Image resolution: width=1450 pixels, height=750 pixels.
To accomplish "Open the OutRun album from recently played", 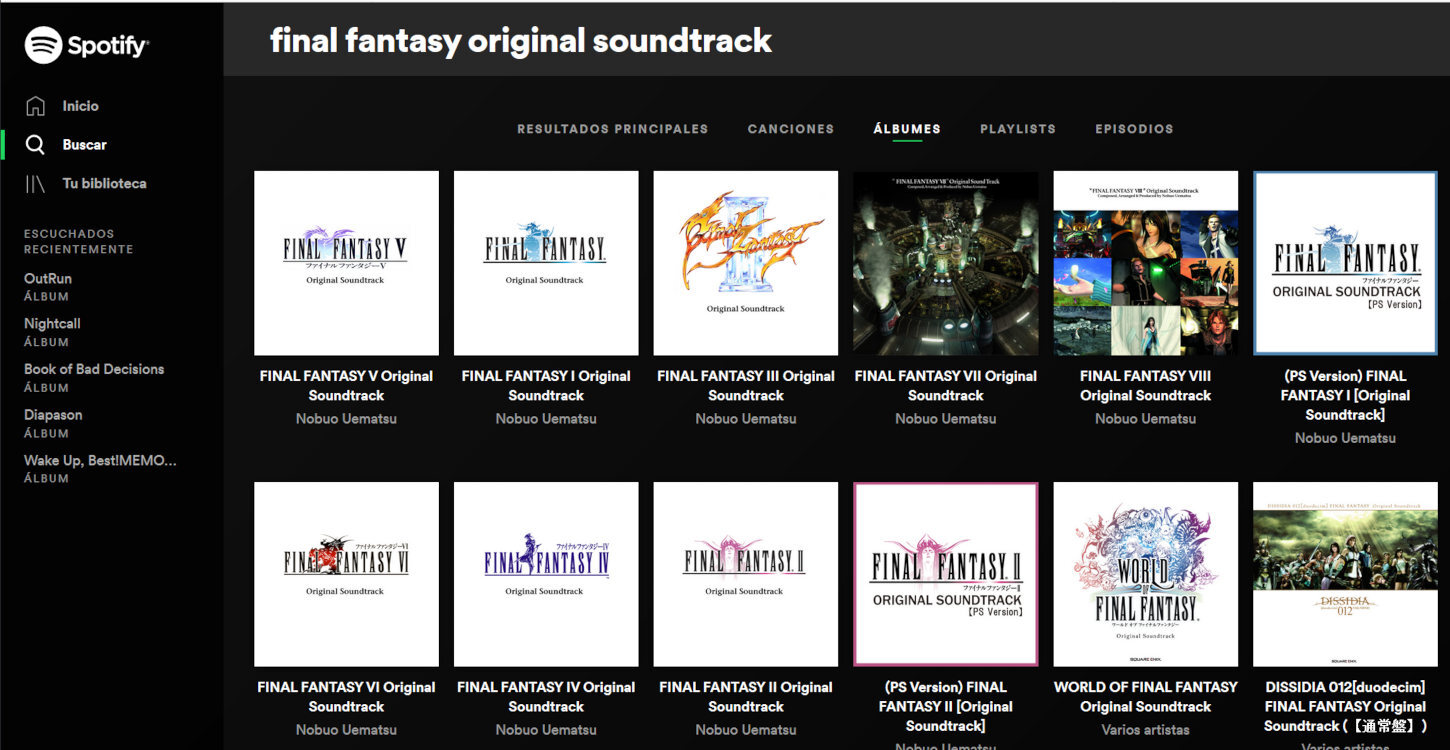I will click(48, 278).
